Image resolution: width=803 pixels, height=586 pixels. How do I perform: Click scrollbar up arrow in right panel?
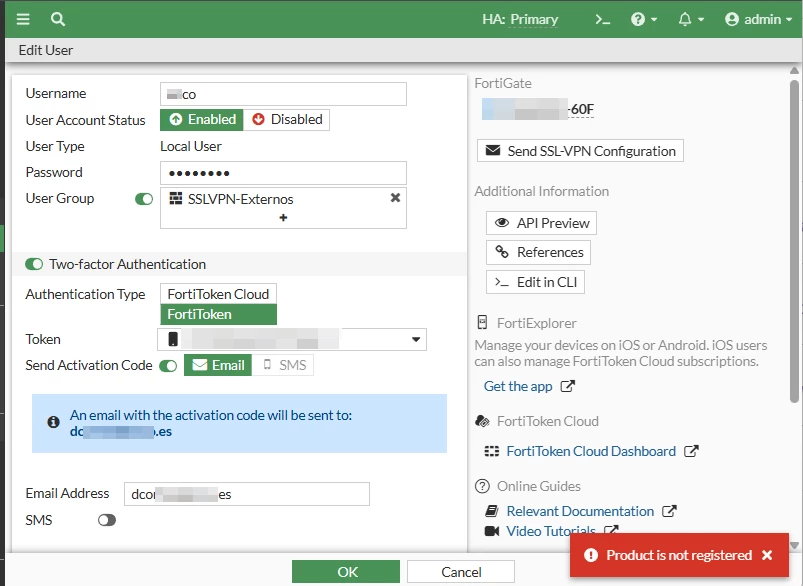pyautogui.click(x=794, y=70)
